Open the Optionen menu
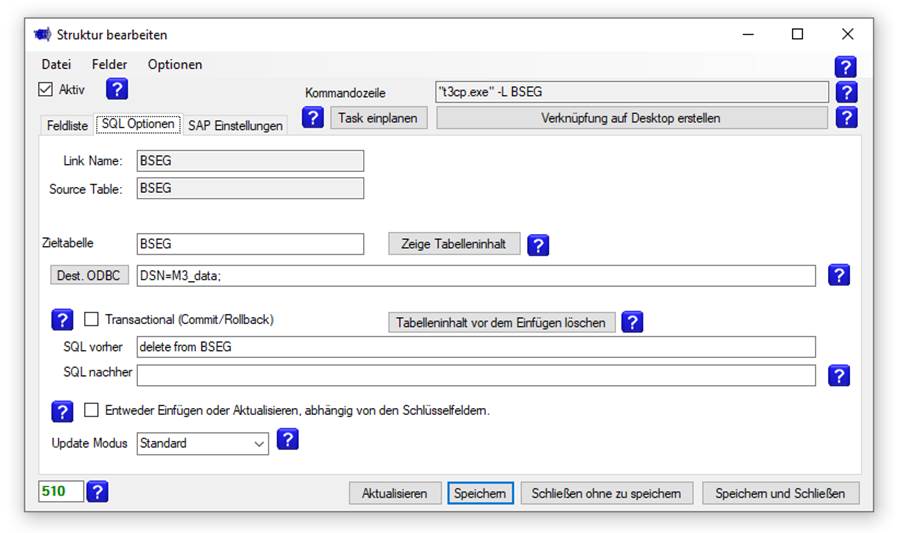908x533 pixels. 175,64
